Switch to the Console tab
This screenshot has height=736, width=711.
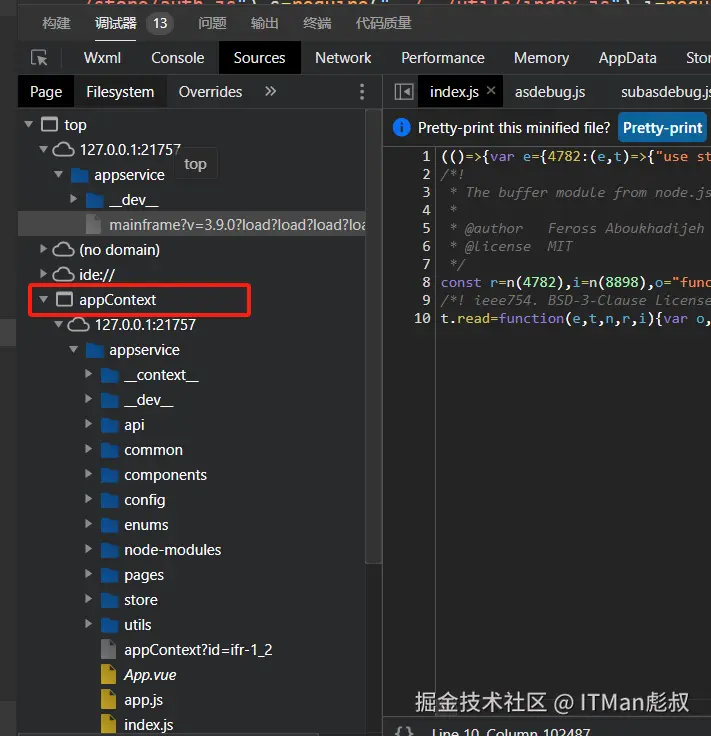pos(177,58)
